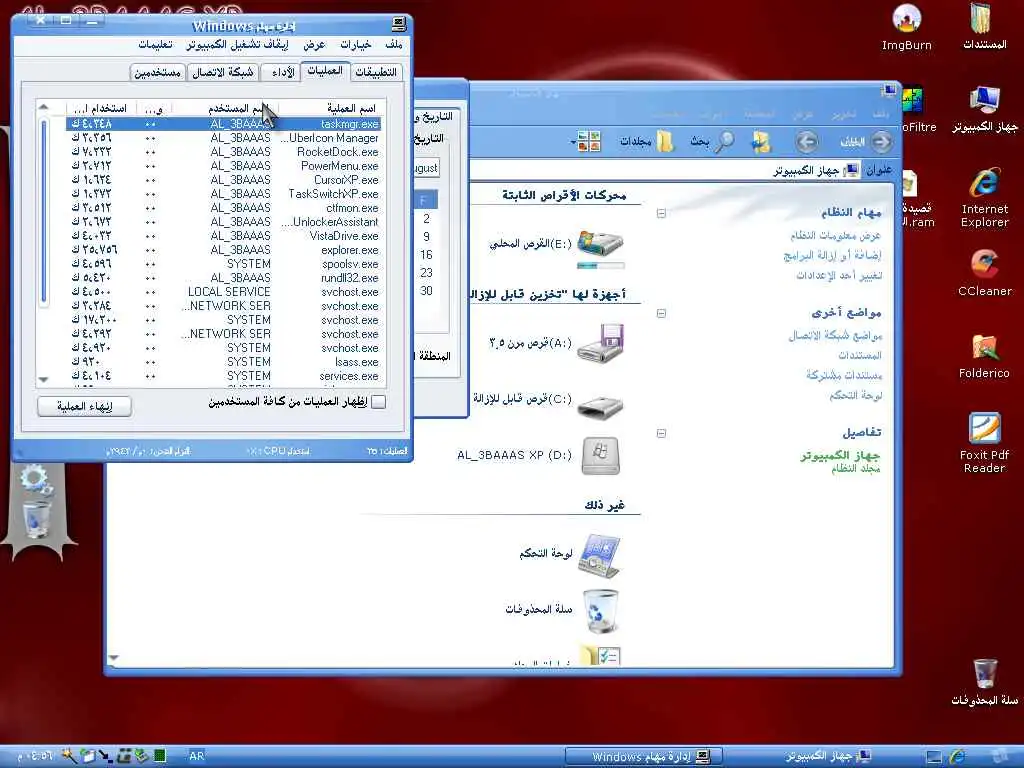
Task: Switch to the الأداء tab
Action: [283, 72]
